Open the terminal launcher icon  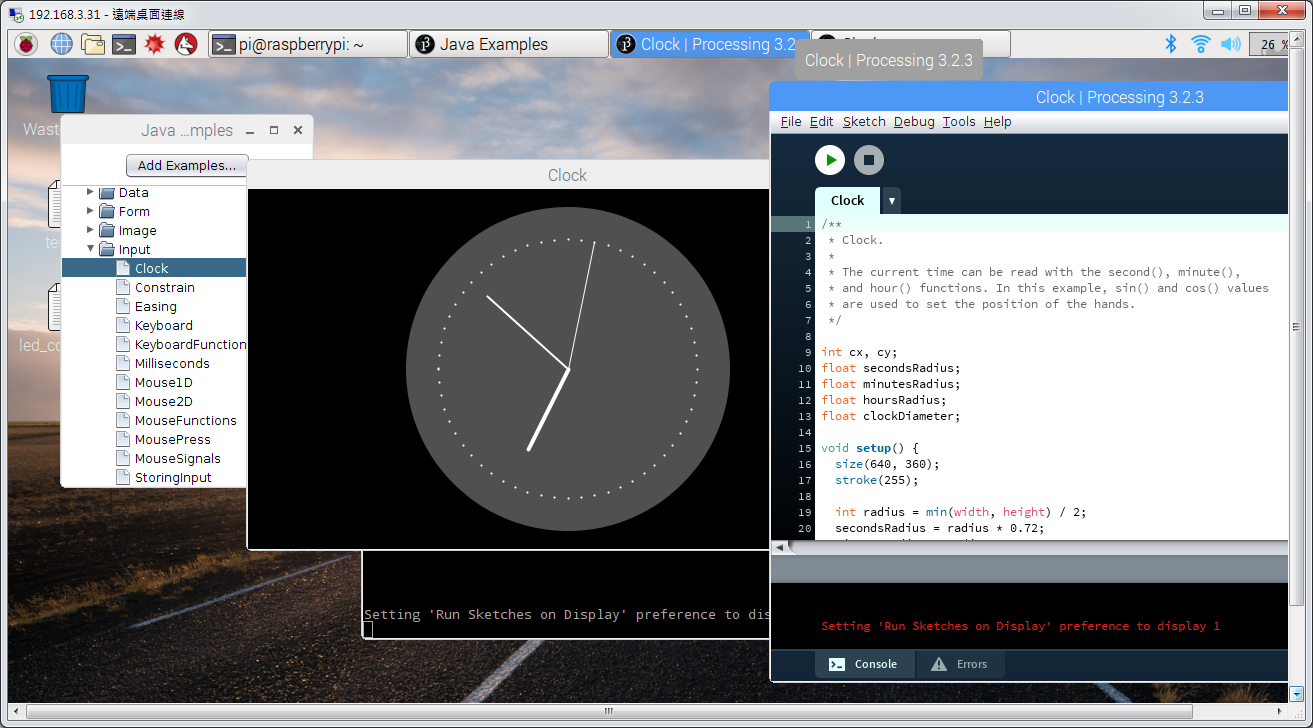pyautogui.click(x=124, y=44)
